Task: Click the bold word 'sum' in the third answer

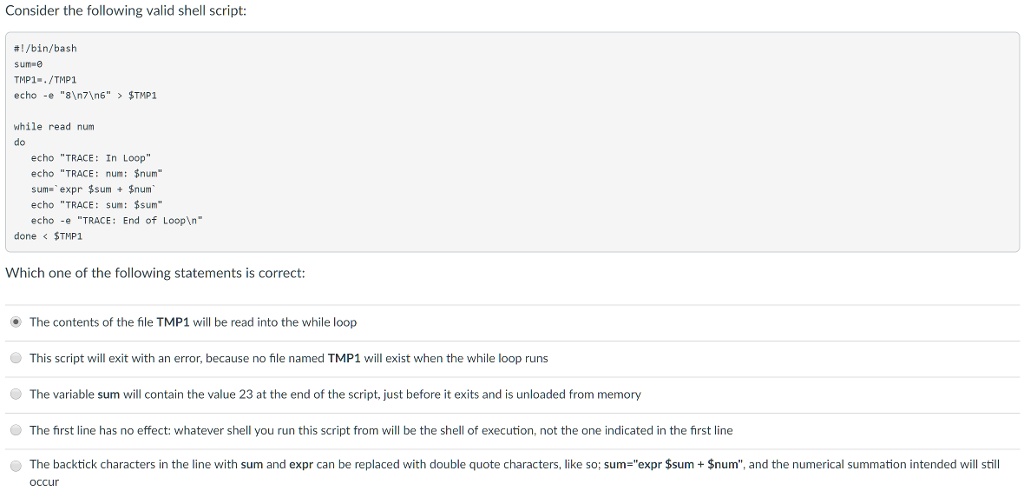Action: [x=108, y=394]
